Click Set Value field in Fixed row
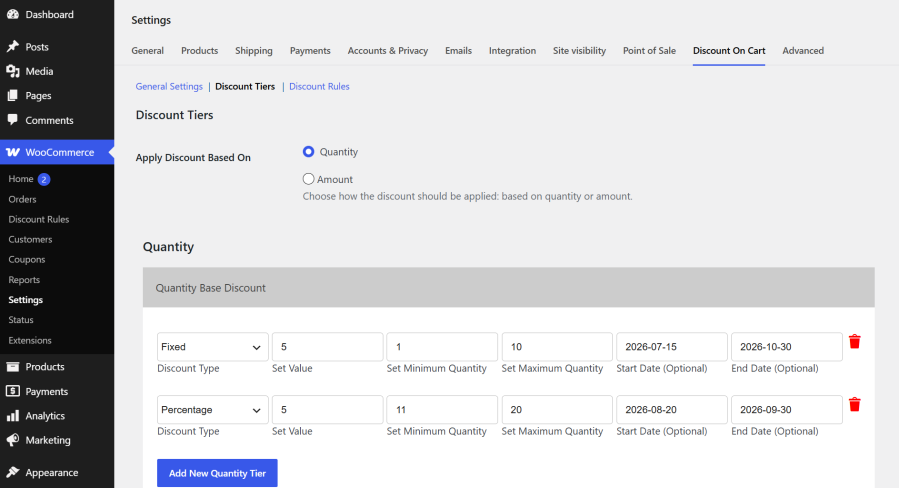This screenshot has height=488, width=899. point(327,347)
